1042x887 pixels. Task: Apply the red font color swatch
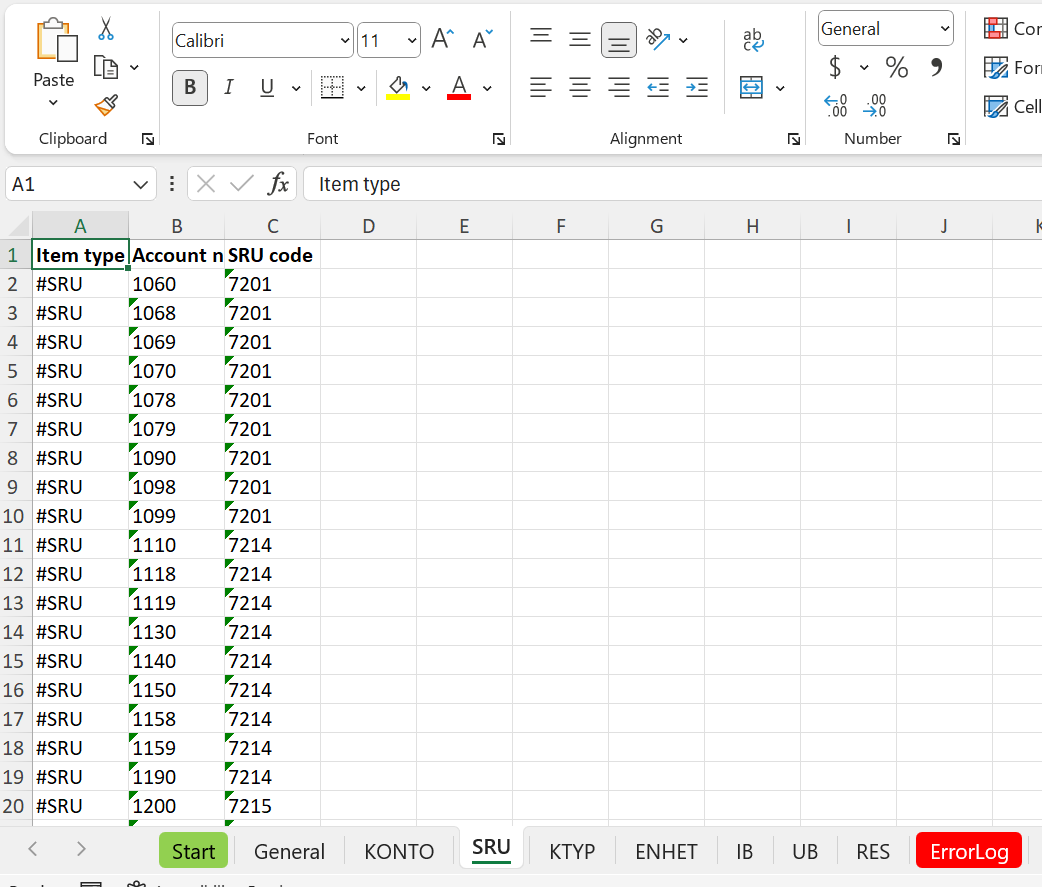click(x=458, y=88)
